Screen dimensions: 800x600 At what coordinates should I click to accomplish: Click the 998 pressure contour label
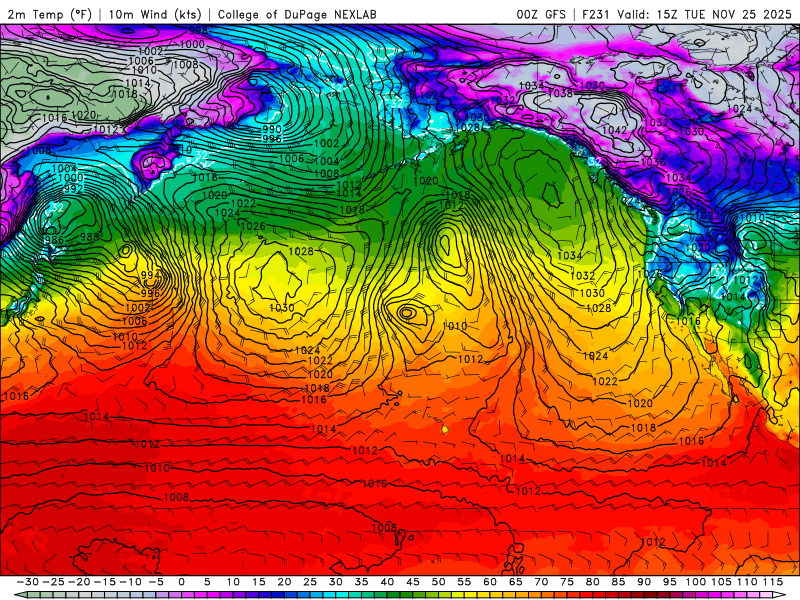coord(198,31)
